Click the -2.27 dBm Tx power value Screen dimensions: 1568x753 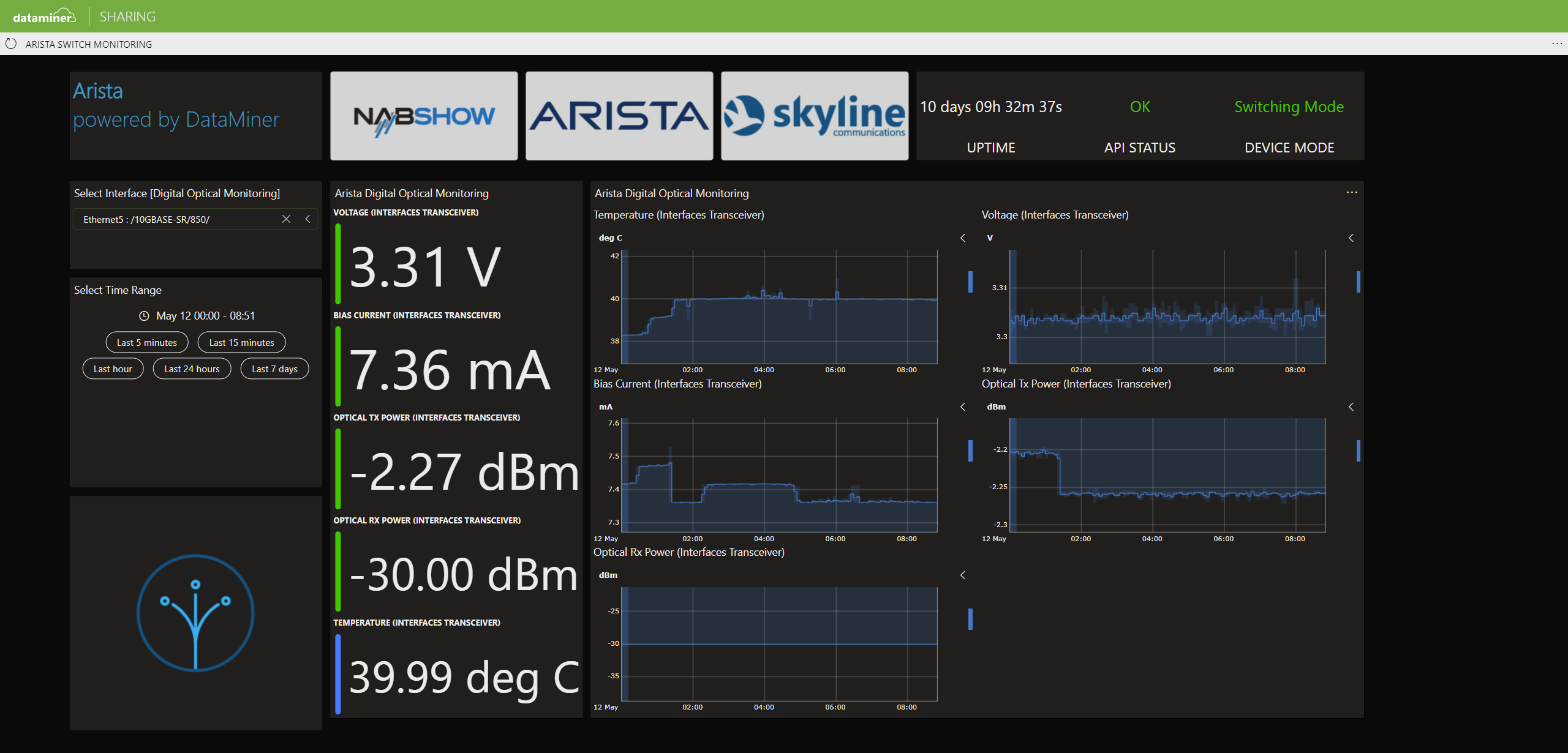click(x=464, y=472)
